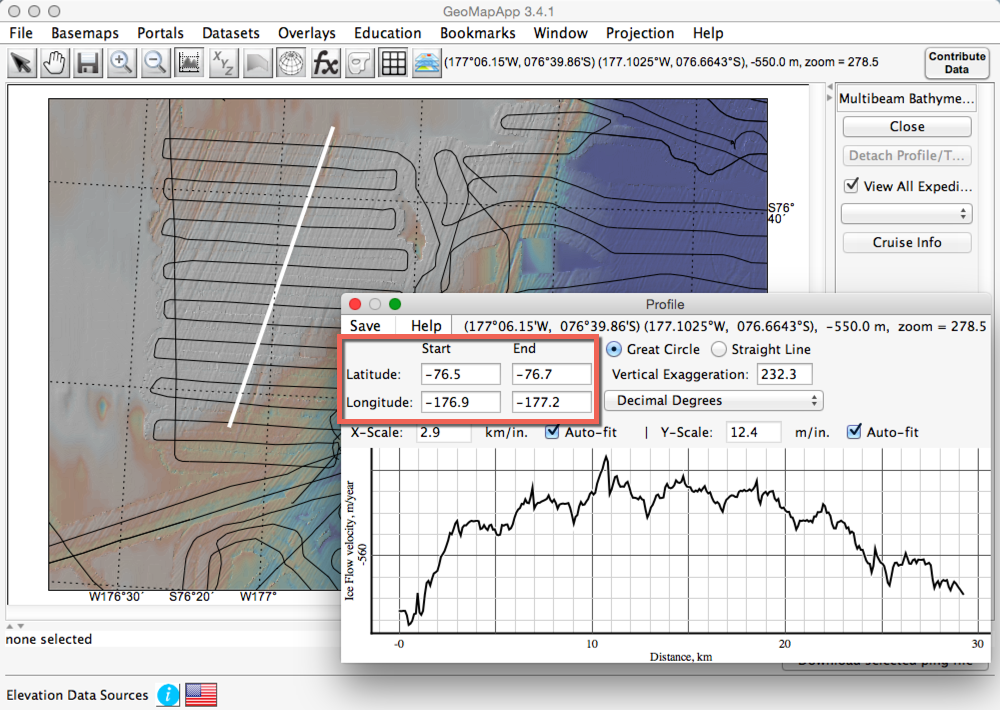This screenshot has width=1000, height=710.
Task: Uncheck the View All Expeditions checkbox
Action: (851, 186)
